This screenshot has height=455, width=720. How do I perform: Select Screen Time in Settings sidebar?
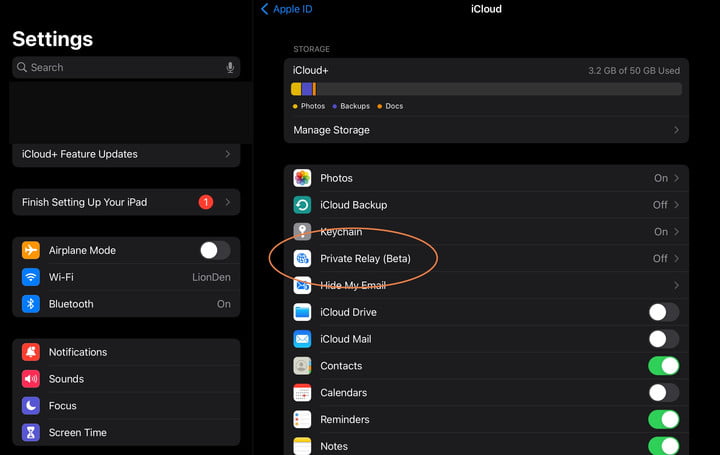(126, 433)
